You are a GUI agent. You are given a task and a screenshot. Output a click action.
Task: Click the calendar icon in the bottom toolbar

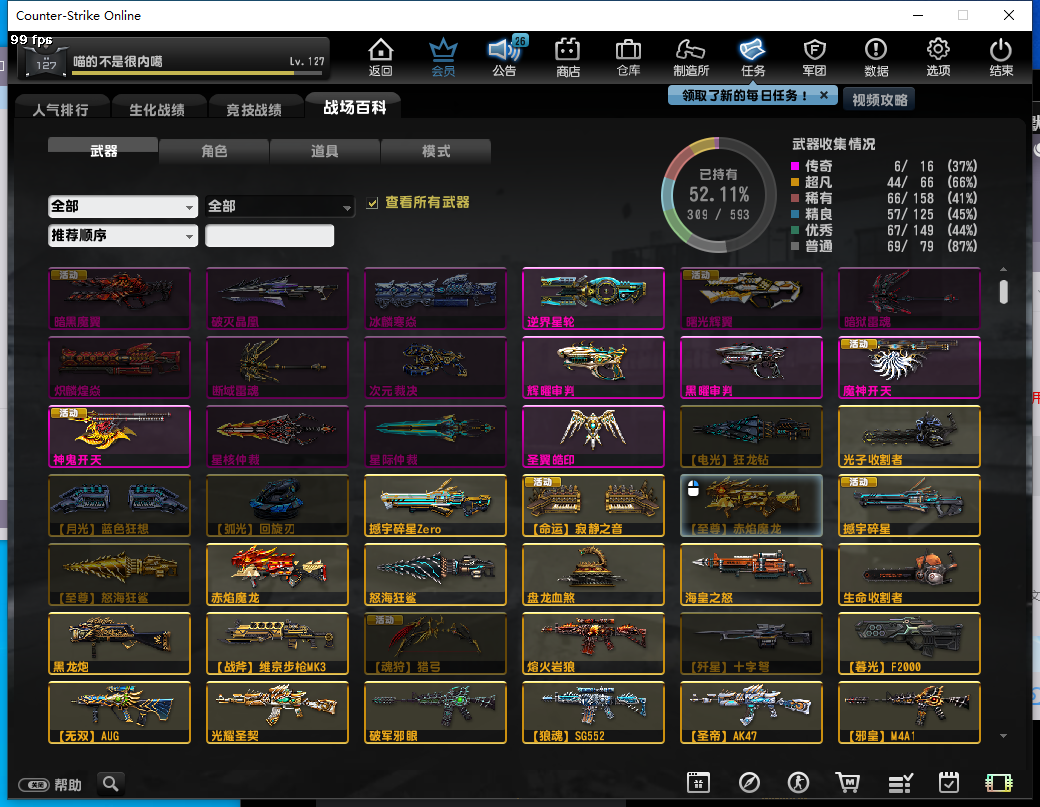tap(698, 783)
